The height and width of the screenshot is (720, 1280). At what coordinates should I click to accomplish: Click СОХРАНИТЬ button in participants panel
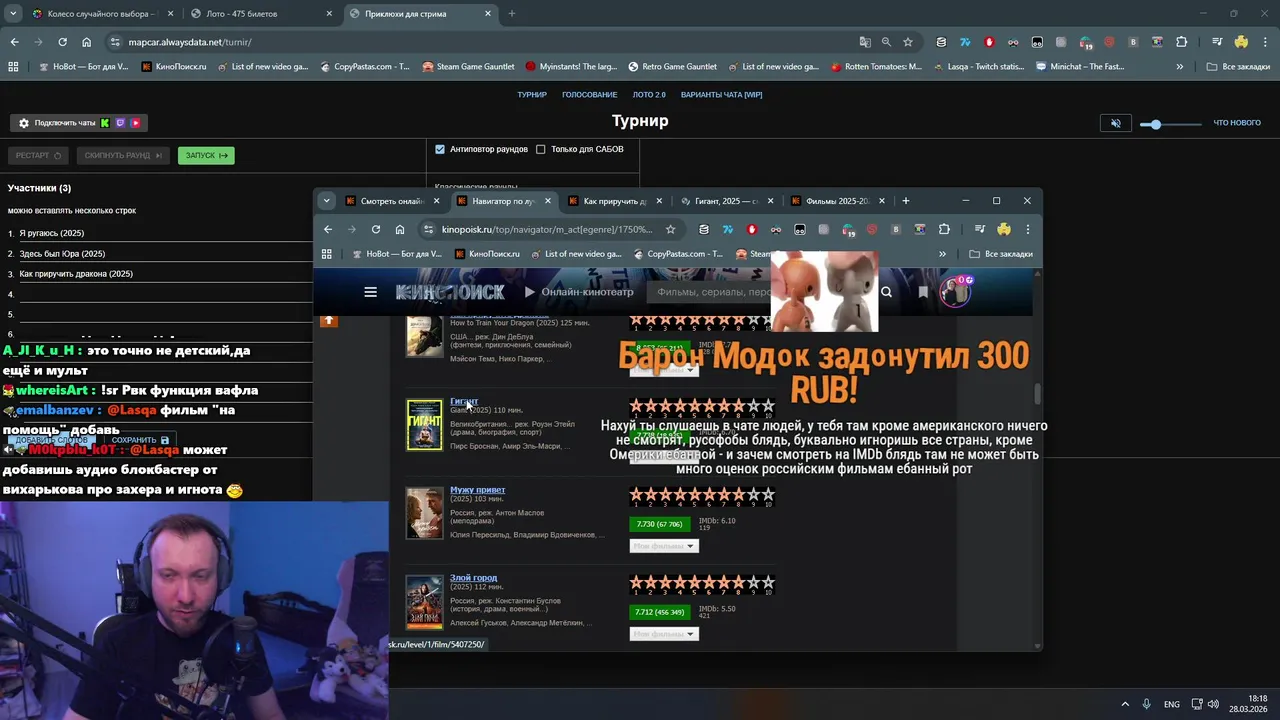tap(140, 440)
